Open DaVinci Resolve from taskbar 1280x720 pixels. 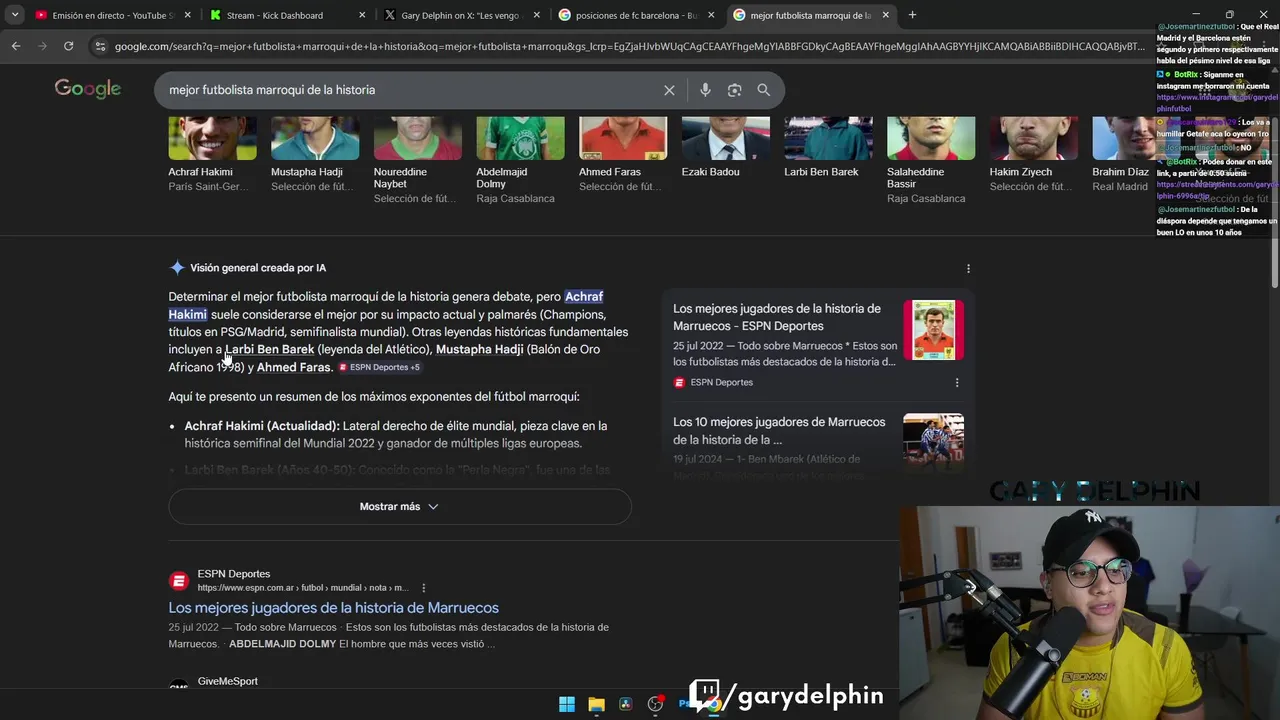coord(625,704)
